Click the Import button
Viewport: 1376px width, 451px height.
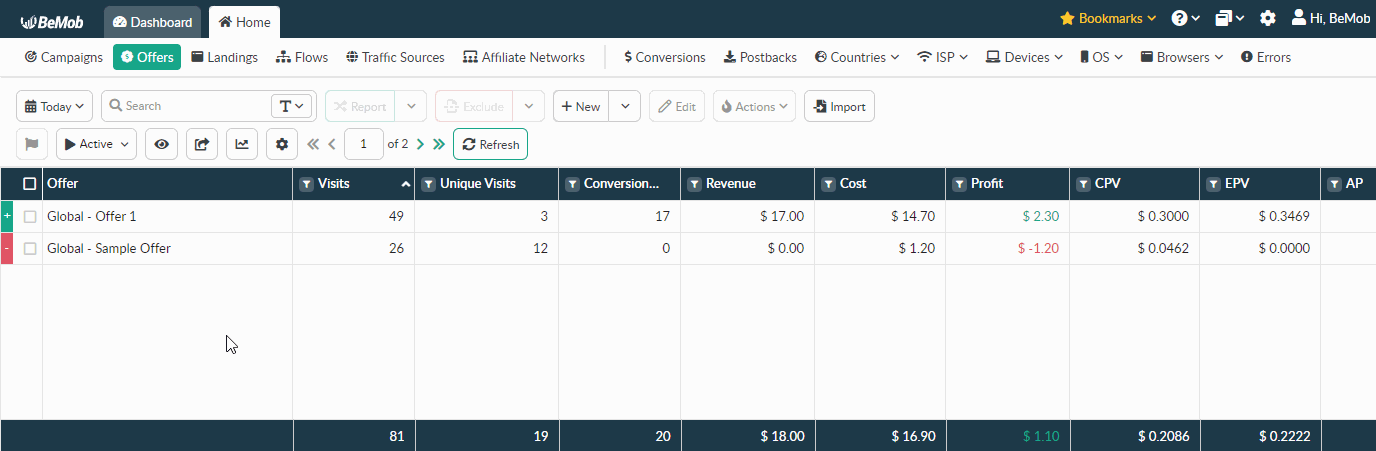(x=839, y=106)
